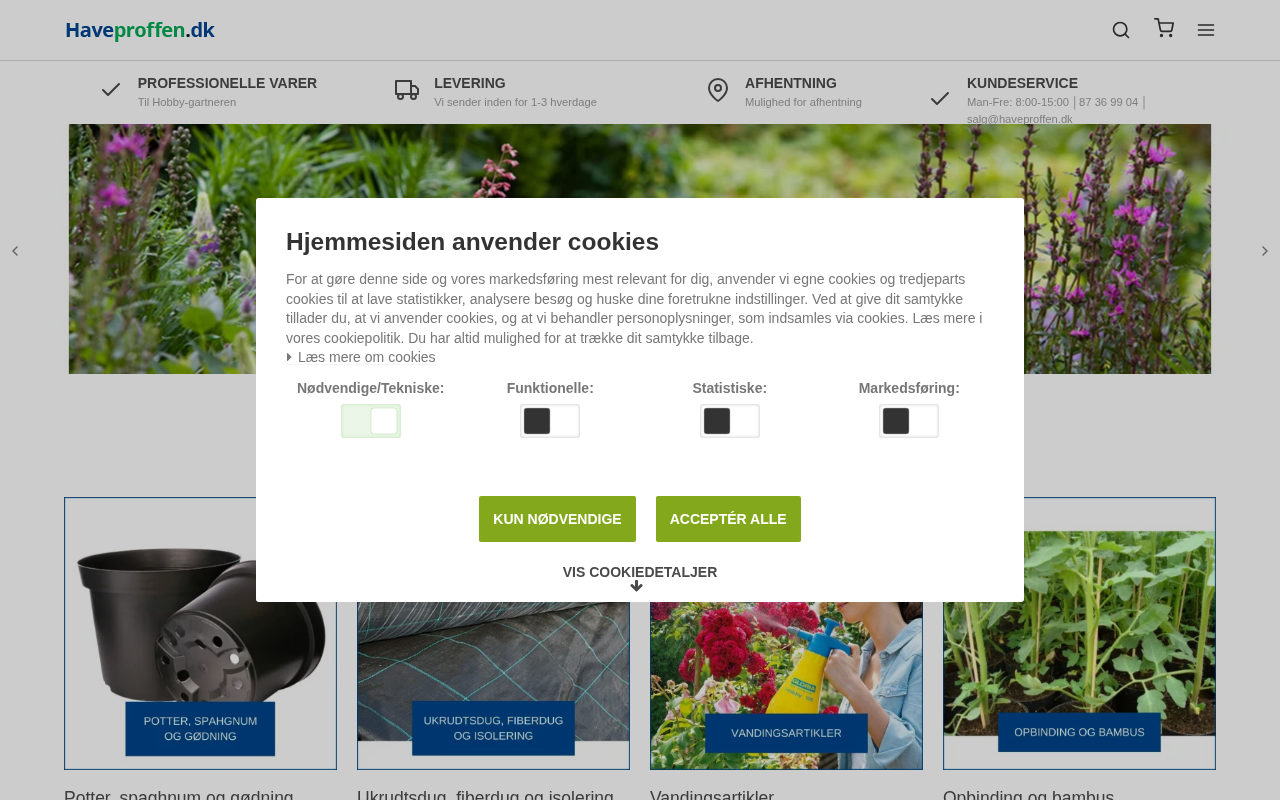Go to next banner slide arrow
The width and height of the screenshot is (1280, 800).
pos(1264,251)
